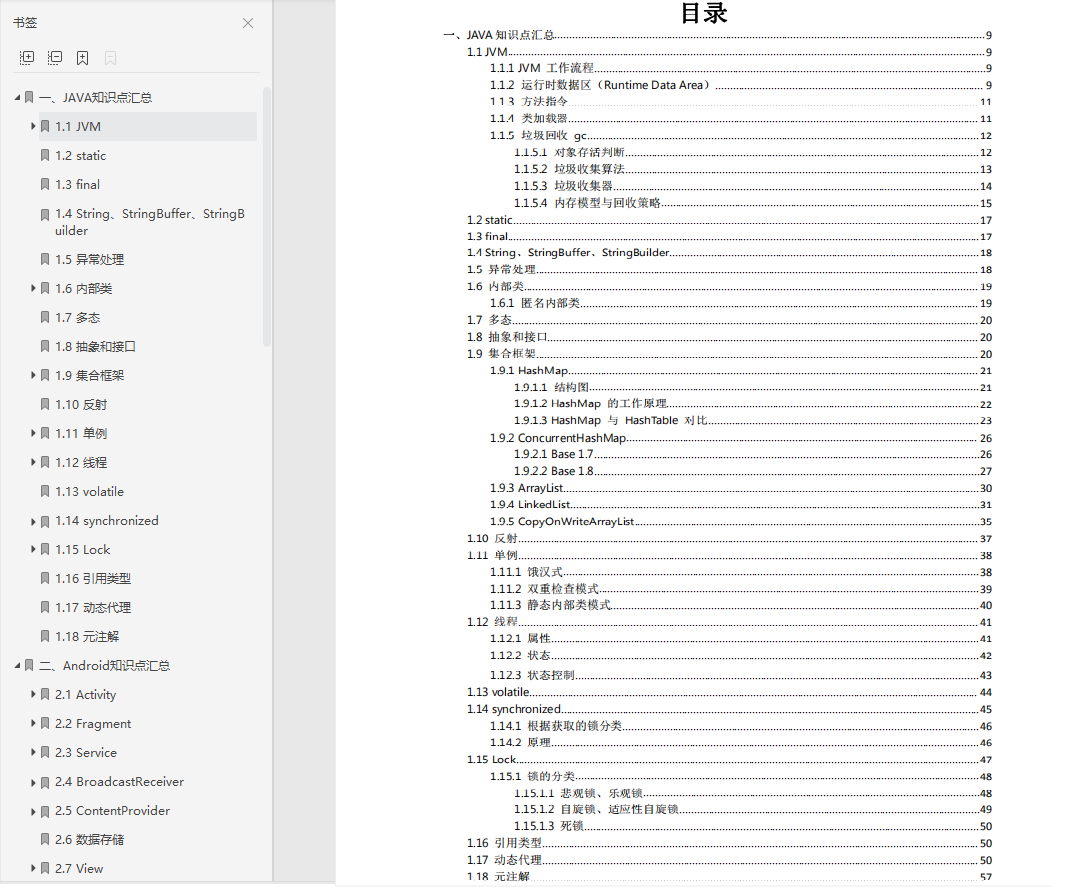This screenshot has height=889, width=1083.
Task: Open the 2.6 数据存储 bookmark
Action: coord(90,840)
